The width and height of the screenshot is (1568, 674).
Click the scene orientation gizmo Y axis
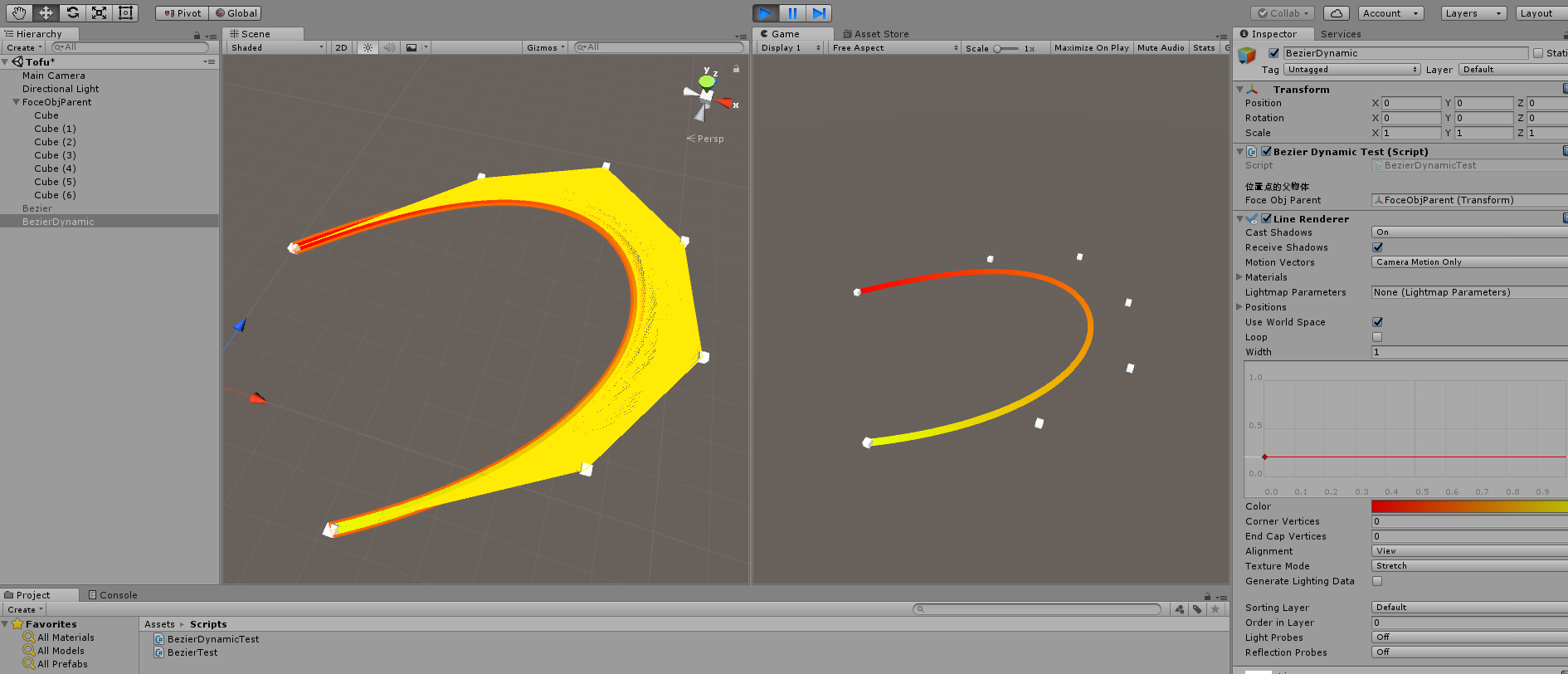coord(707,81)
